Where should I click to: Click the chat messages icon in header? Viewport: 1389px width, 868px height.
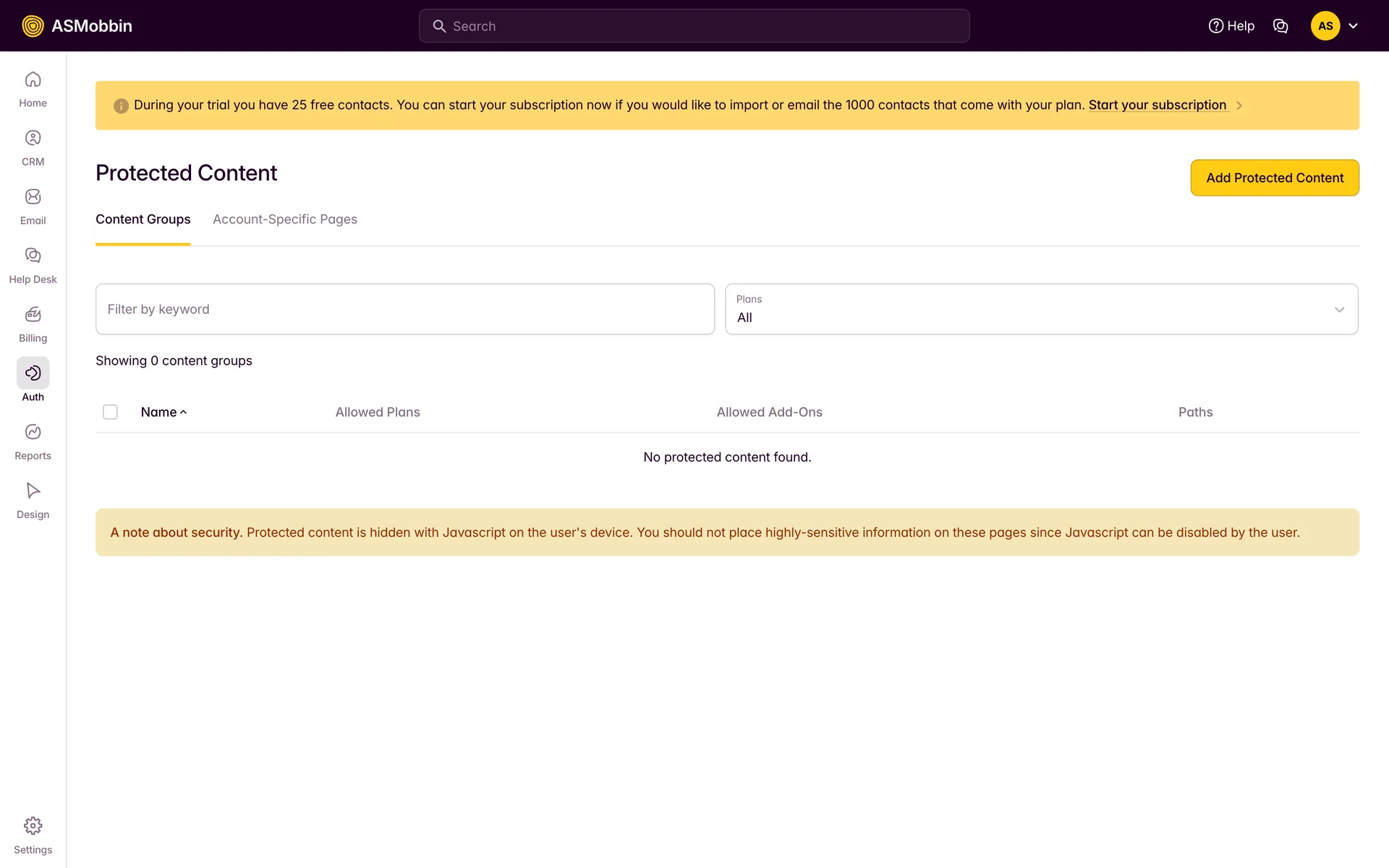pos(1280,26)
